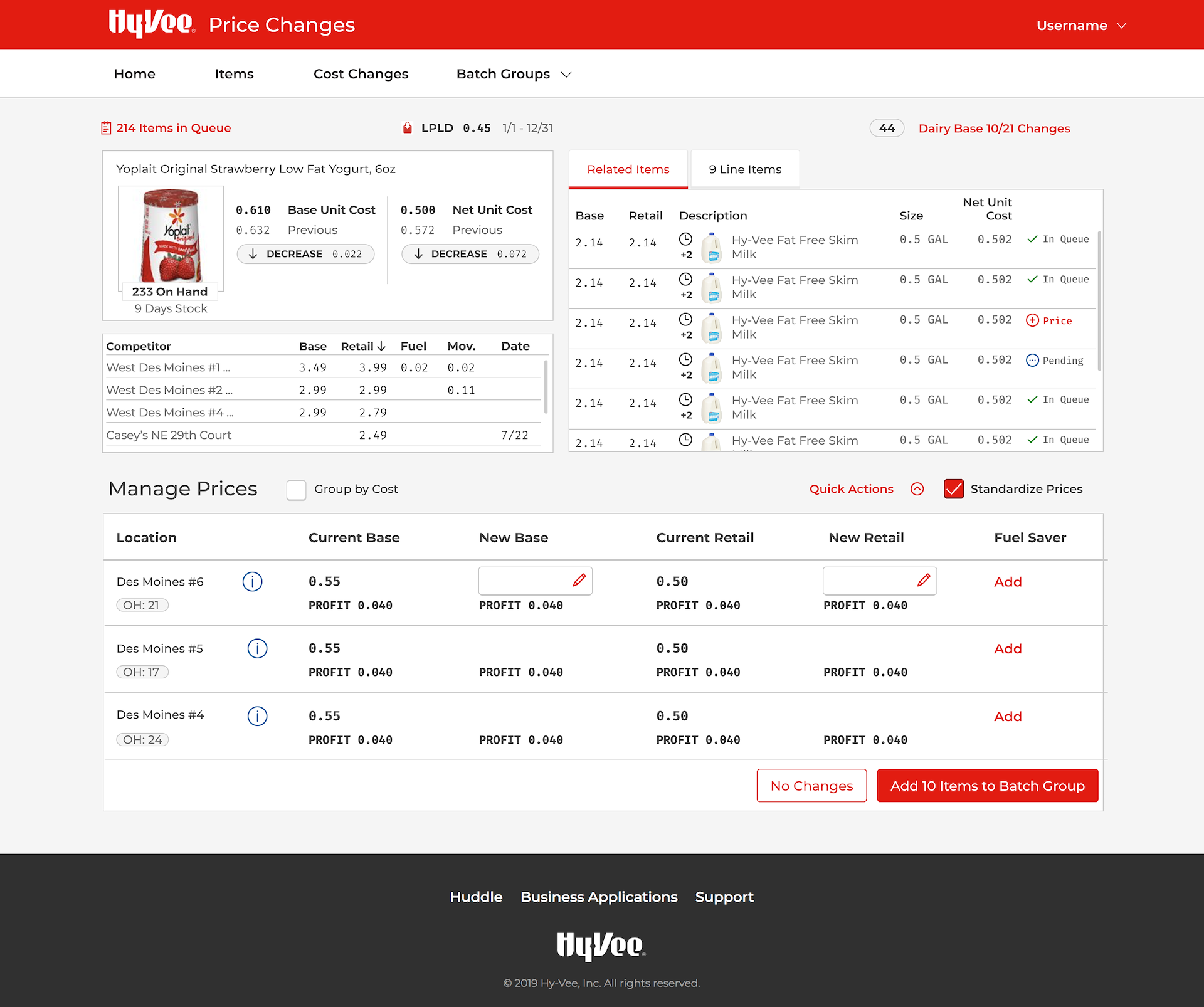Select West Des Moines #2 competitor row

click(324, 390)
